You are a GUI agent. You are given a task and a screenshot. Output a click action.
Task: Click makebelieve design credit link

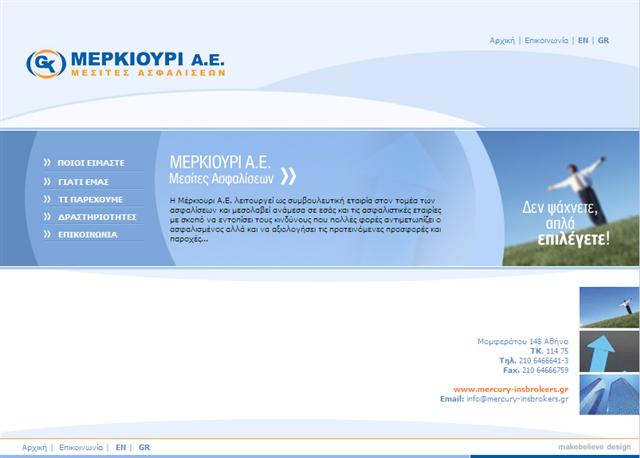[594, 447]
